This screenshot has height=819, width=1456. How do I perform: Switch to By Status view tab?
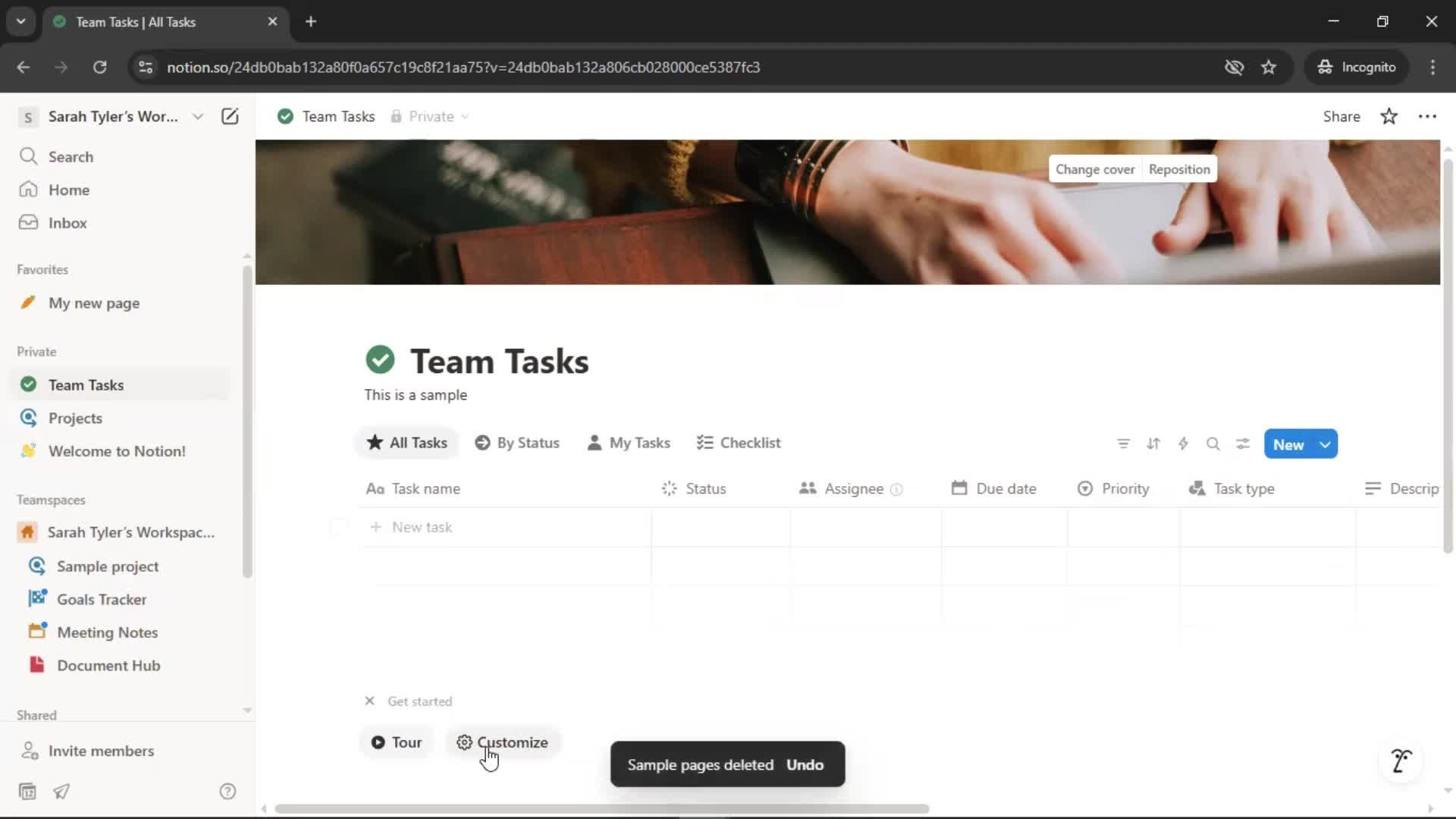click(517, 443)
